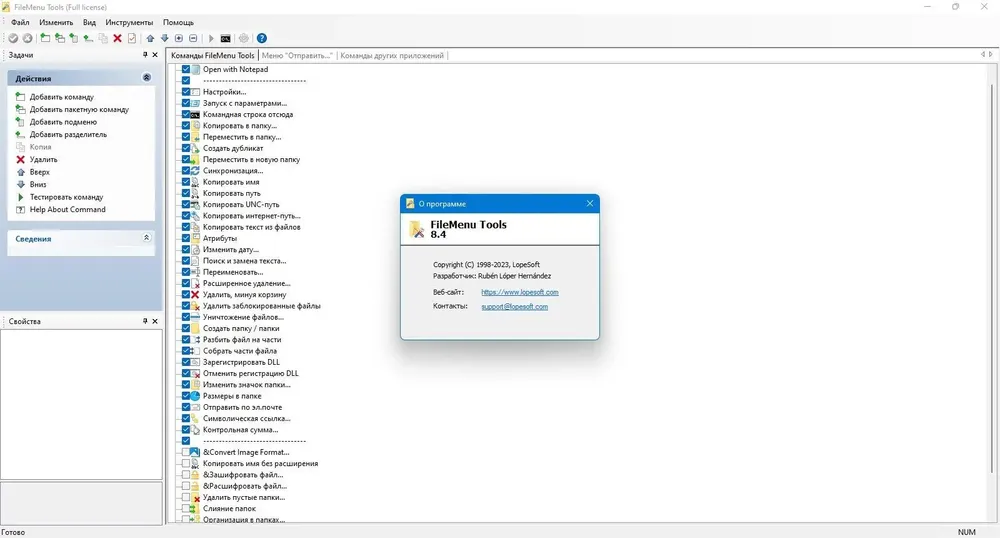Screen dimensions: 1000x538
Task: Click Help About Command action
Action: [68, 210]
